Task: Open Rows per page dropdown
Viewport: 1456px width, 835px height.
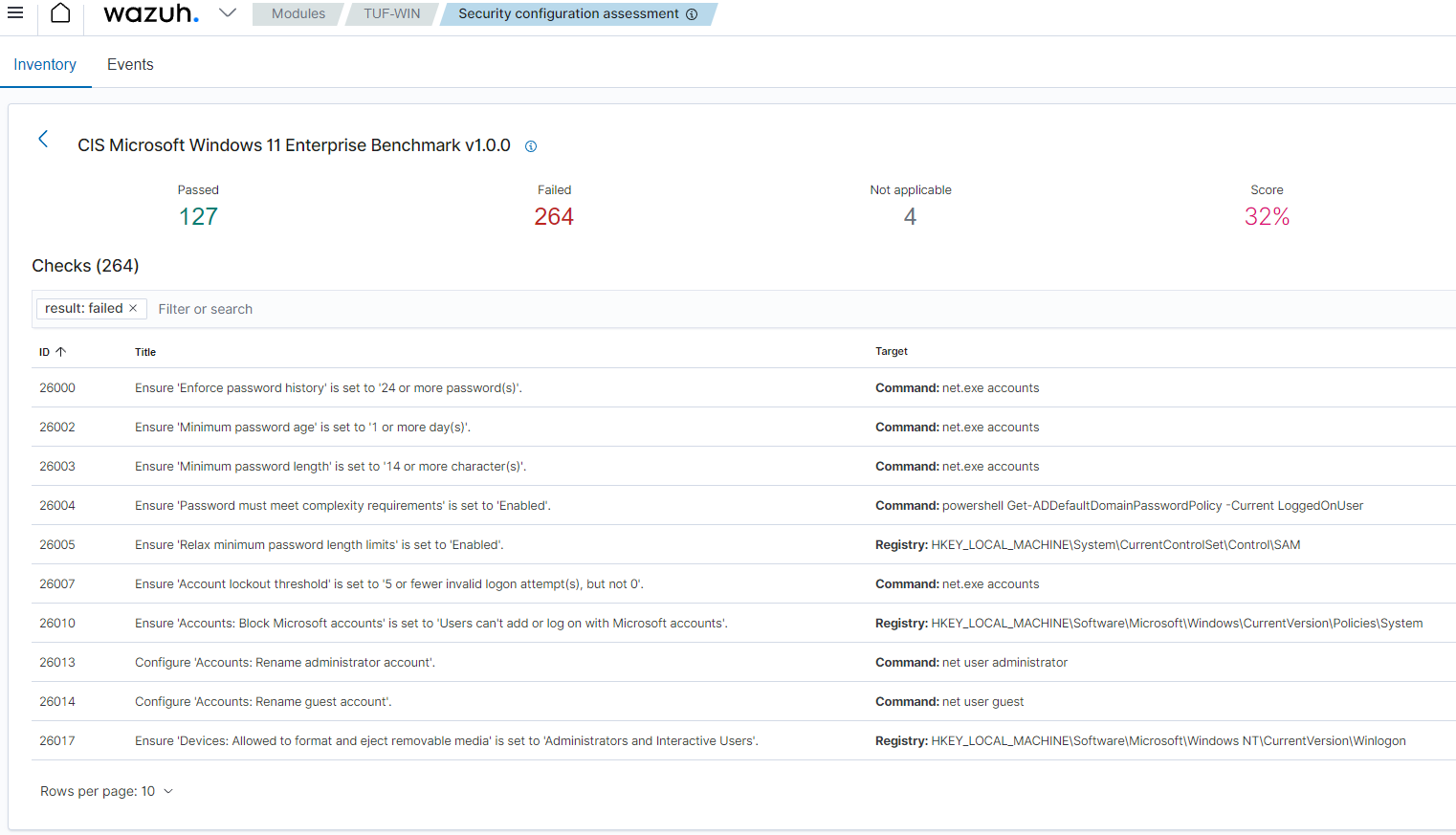Action: 106,792
